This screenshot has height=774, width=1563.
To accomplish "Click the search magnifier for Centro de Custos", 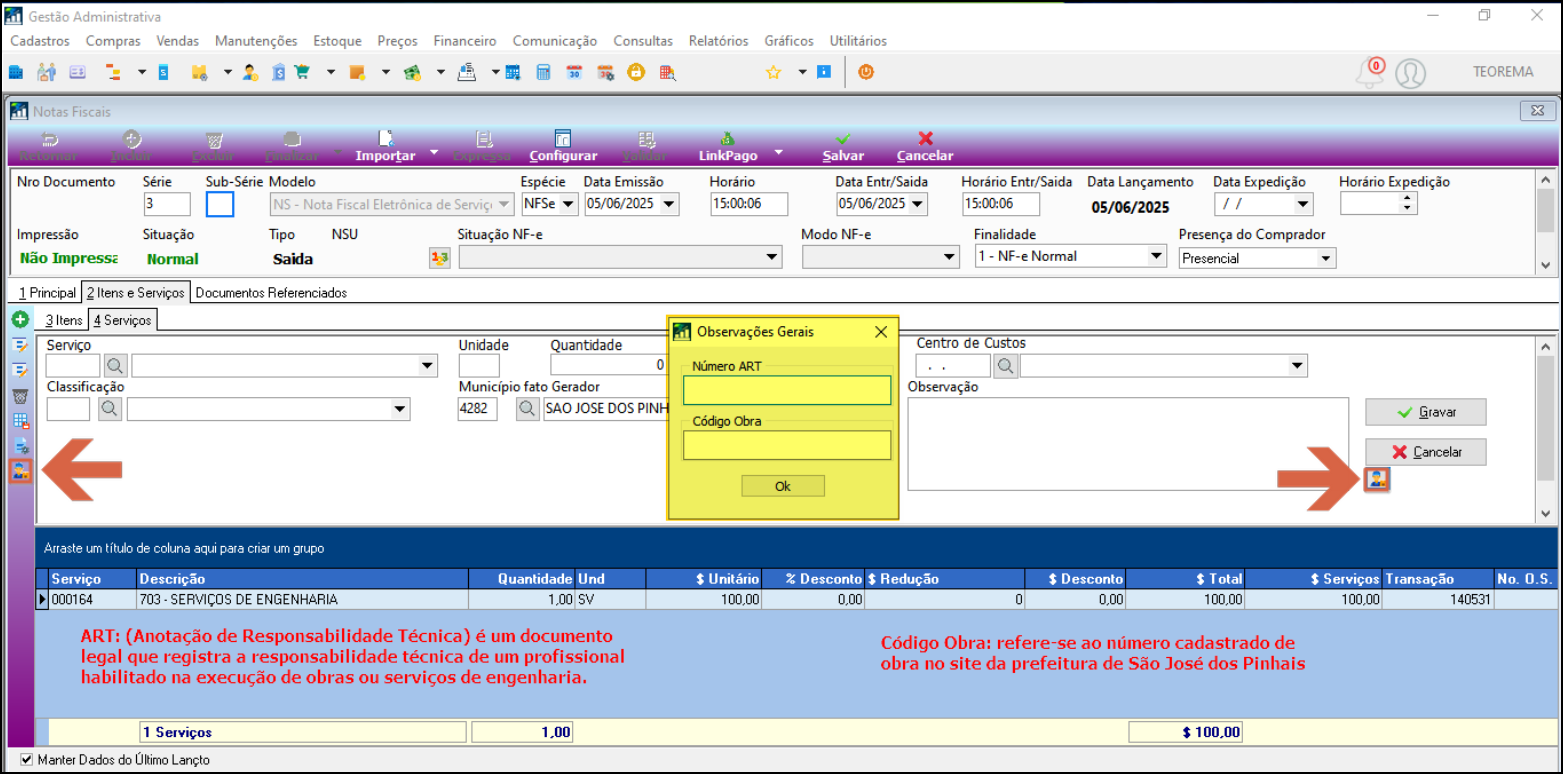I will point(1005,366).
